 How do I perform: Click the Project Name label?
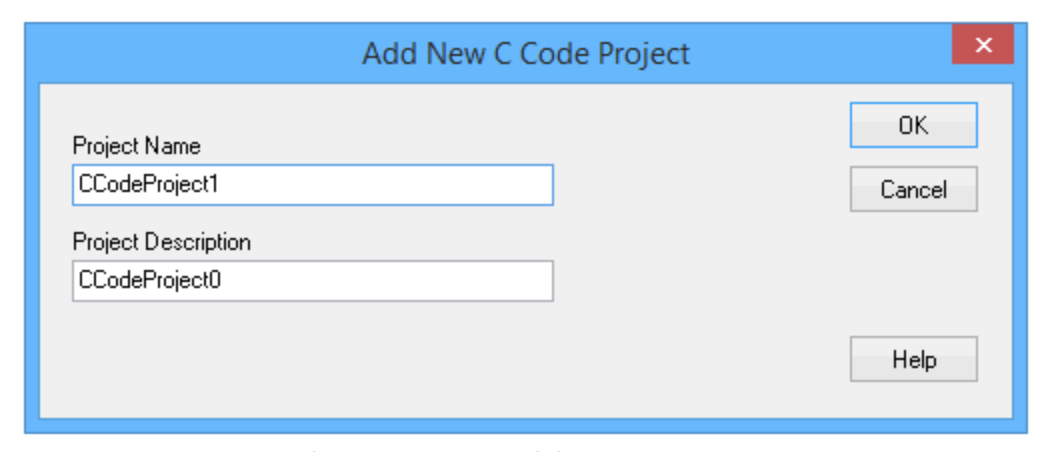[136, 146]
